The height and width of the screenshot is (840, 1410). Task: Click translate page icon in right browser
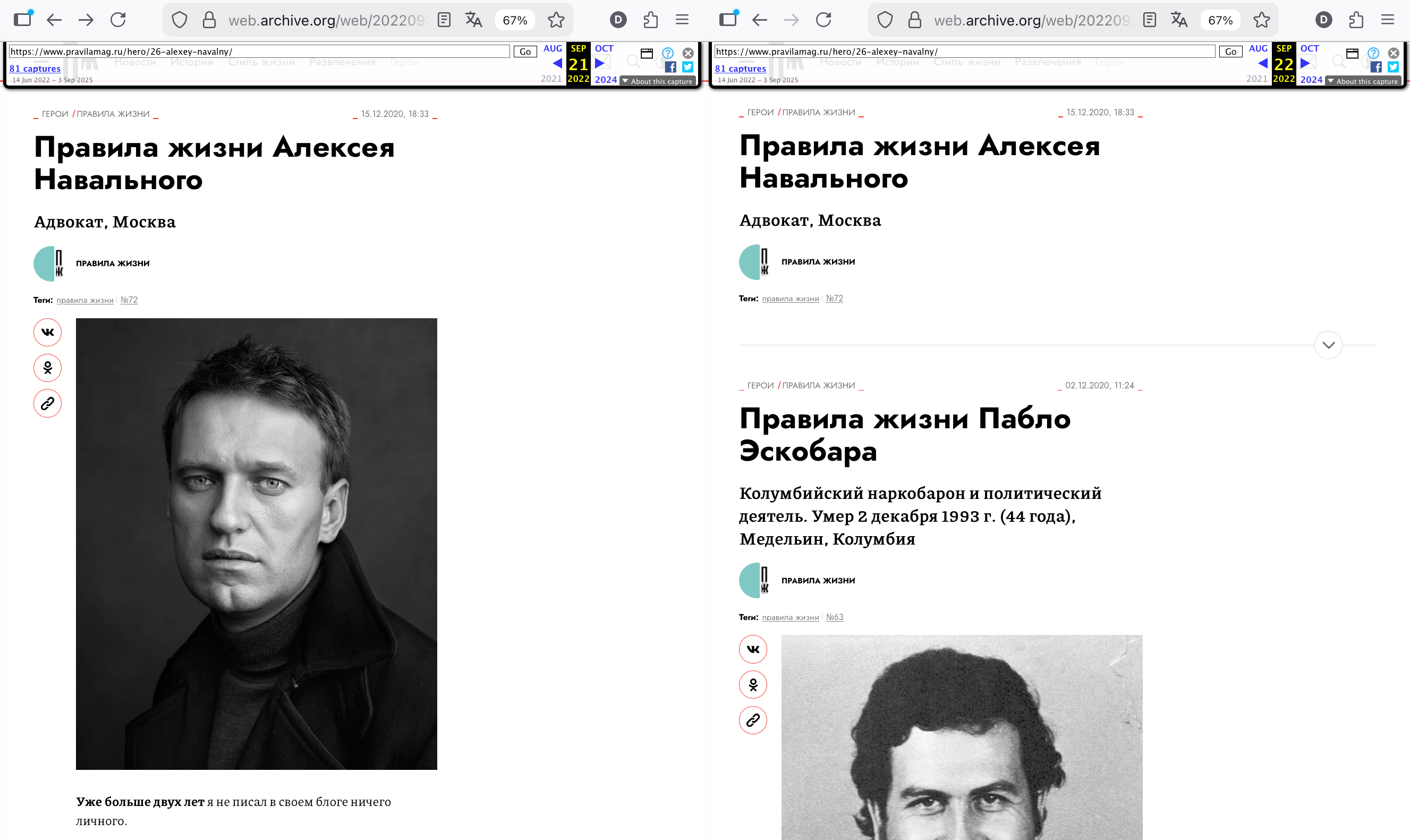(x=1178, y=20)
